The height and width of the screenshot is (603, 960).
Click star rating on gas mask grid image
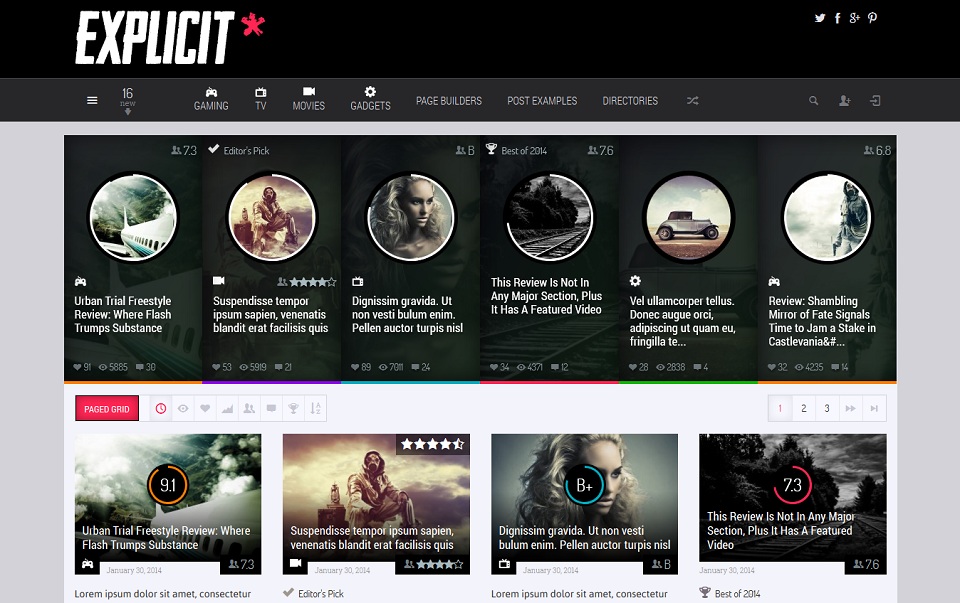(433, 444)
